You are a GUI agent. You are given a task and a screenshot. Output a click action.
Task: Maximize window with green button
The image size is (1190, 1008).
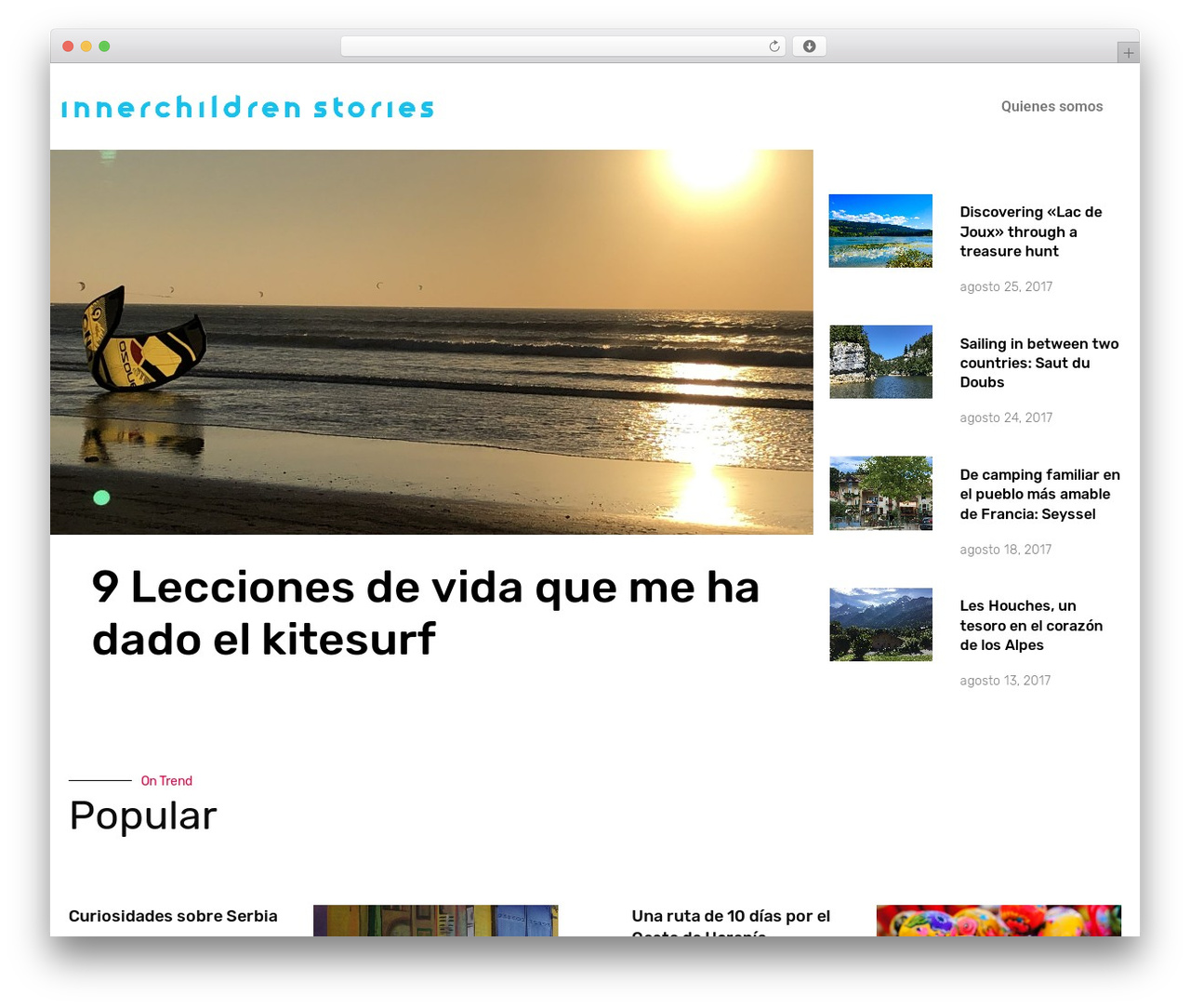(104, 46)
